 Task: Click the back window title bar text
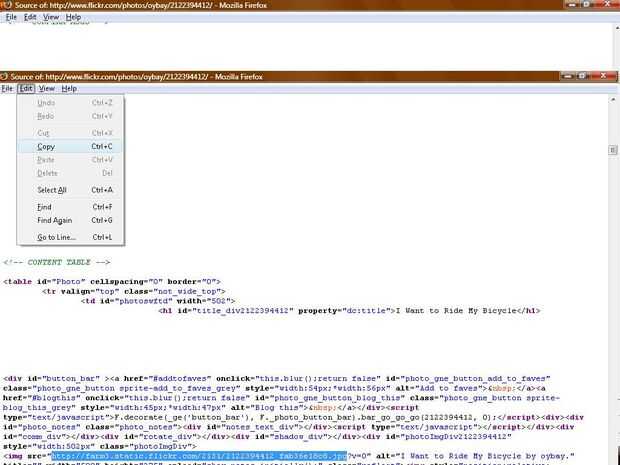(x=141, y=5)
